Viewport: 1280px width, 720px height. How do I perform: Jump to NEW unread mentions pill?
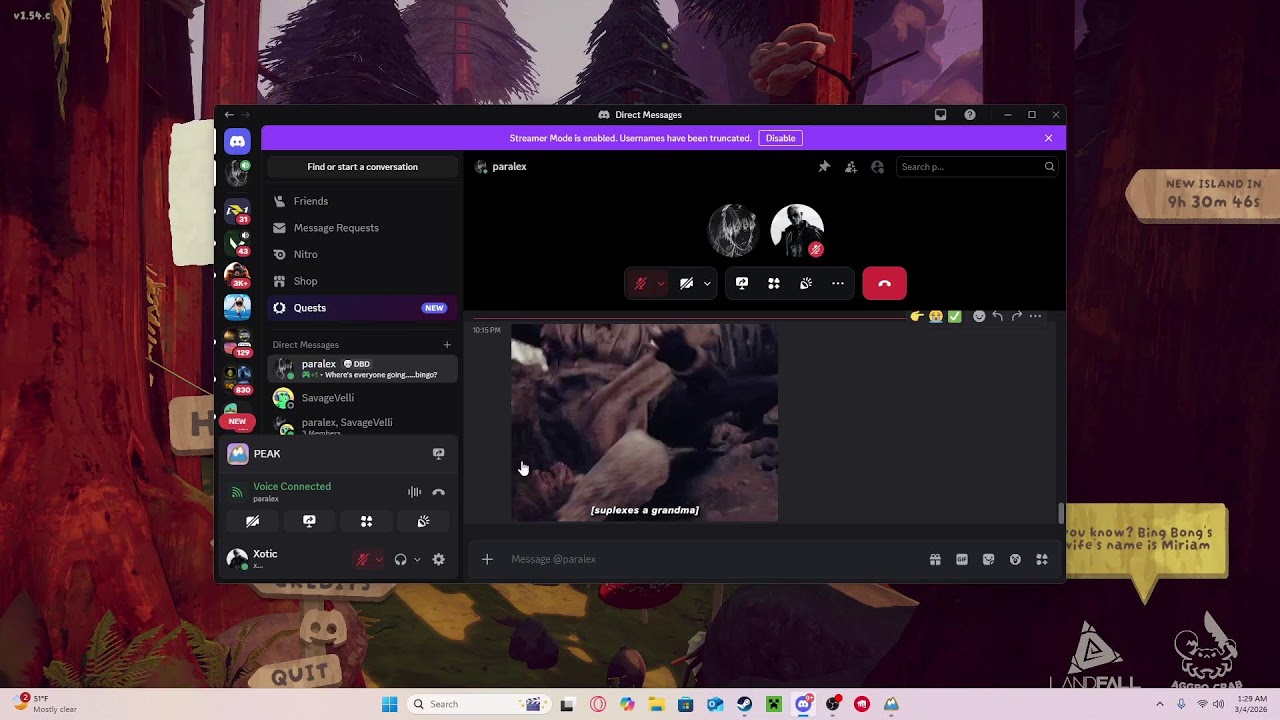click(x=237, y=421)
